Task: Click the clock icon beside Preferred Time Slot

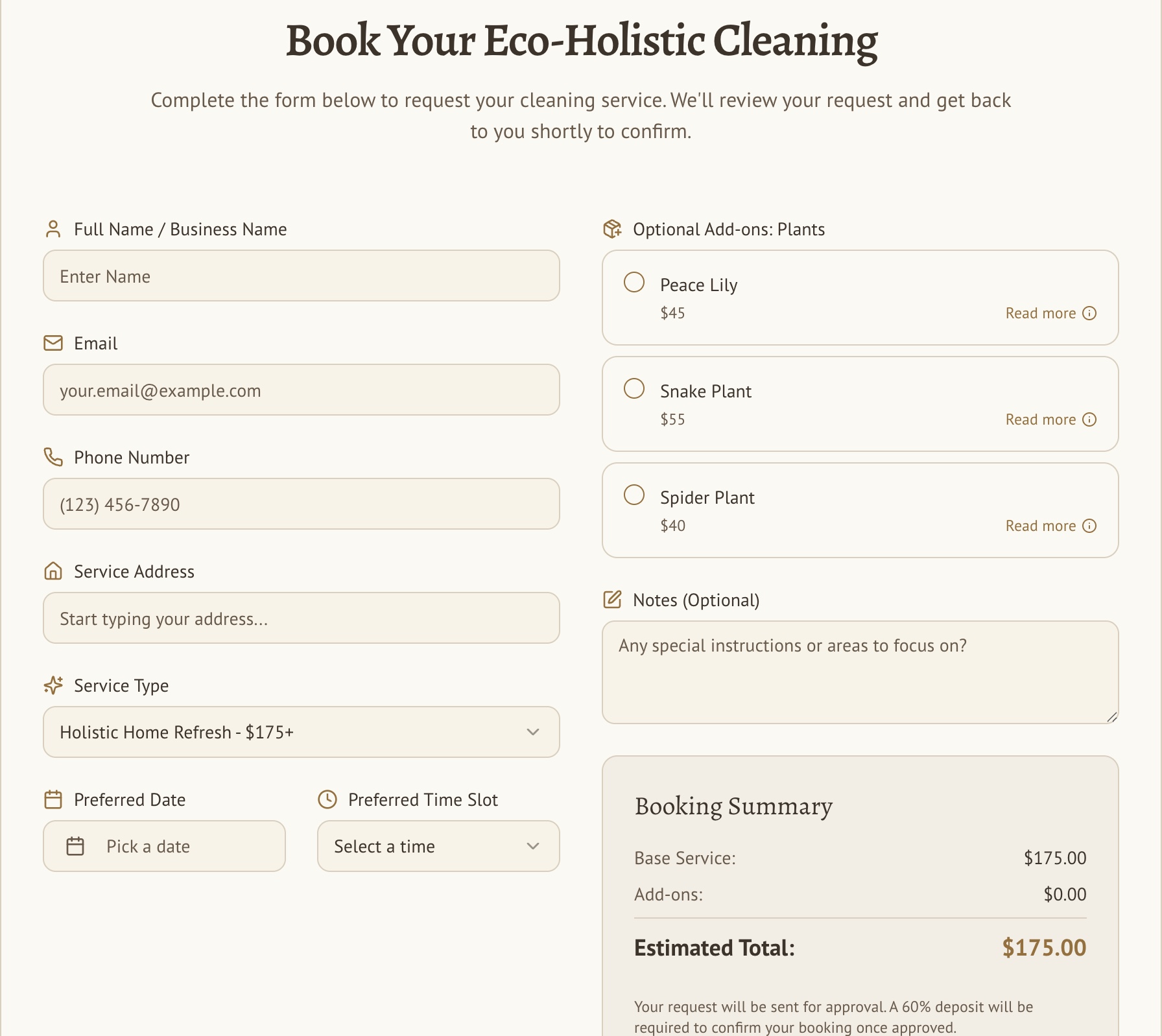Action: click(327, 799)
